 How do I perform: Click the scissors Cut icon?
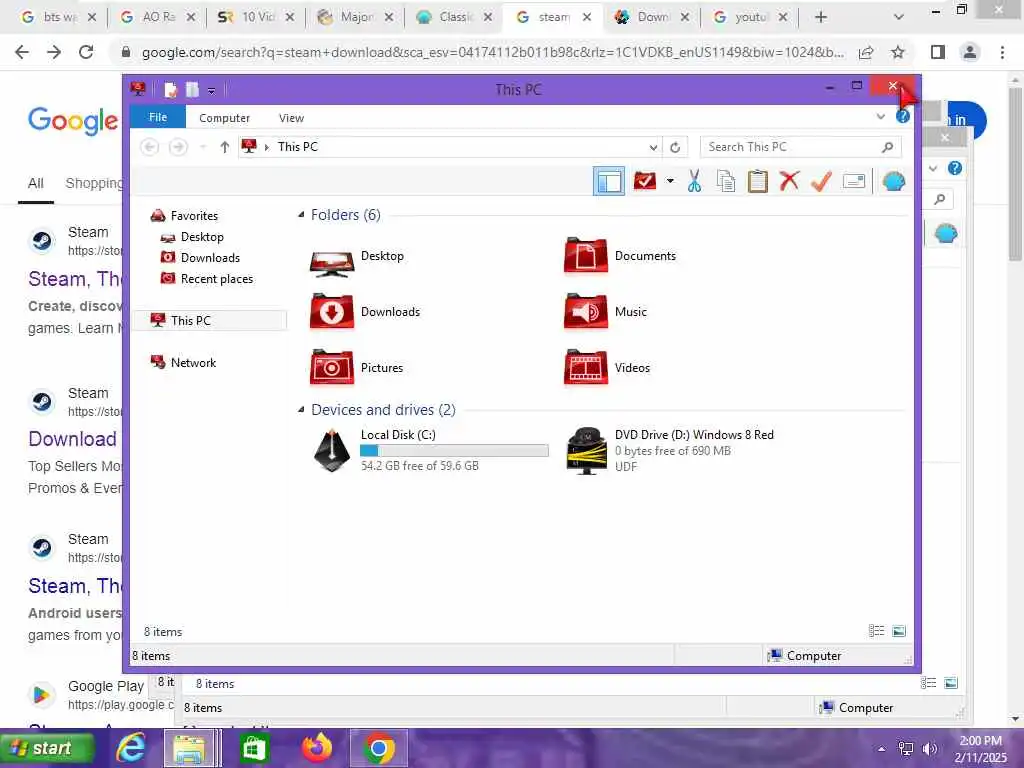pyautogui.click(x=694, y=181)
